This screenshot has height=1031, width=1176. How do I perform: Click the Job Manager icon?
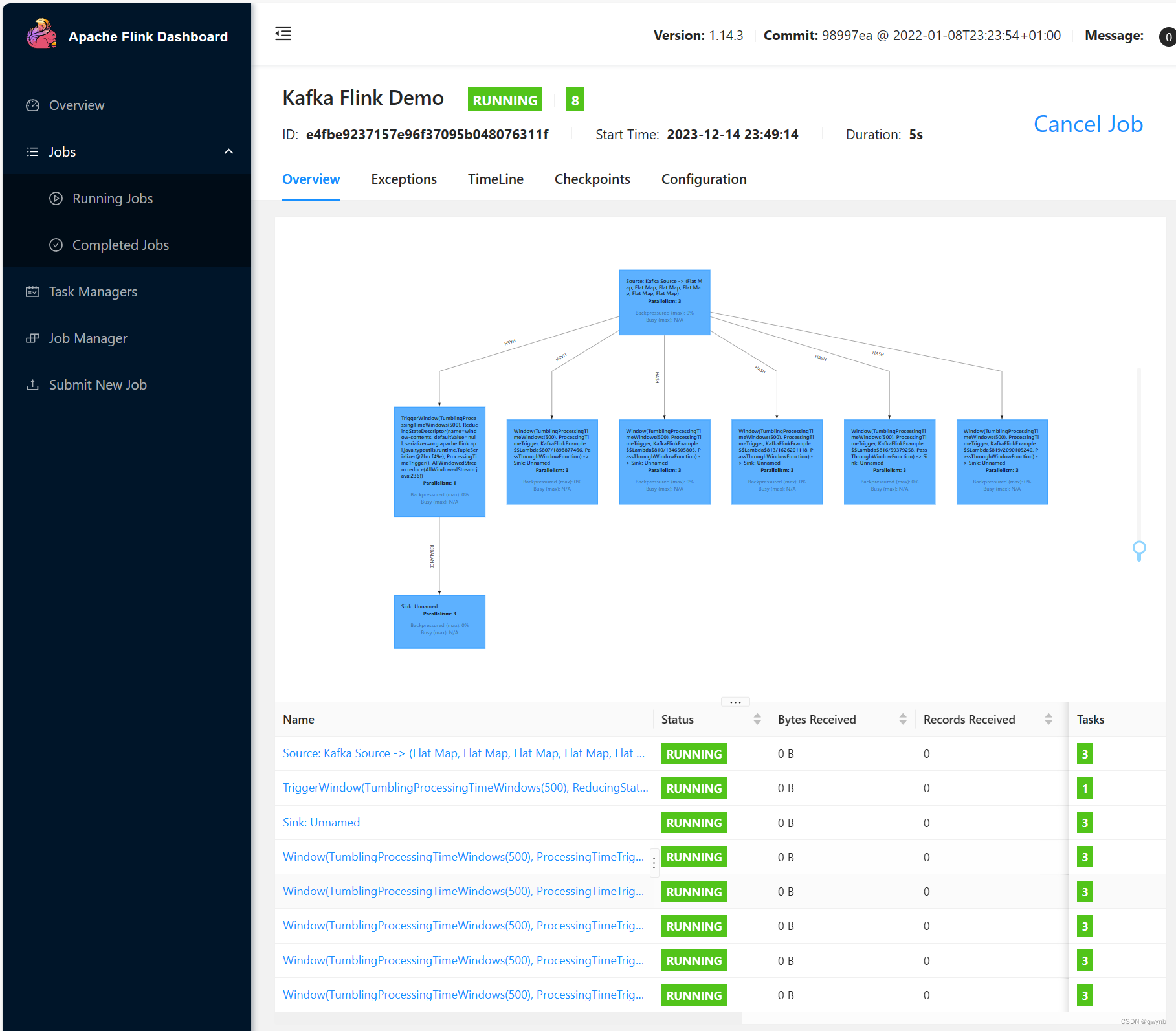tap(32, 338)
